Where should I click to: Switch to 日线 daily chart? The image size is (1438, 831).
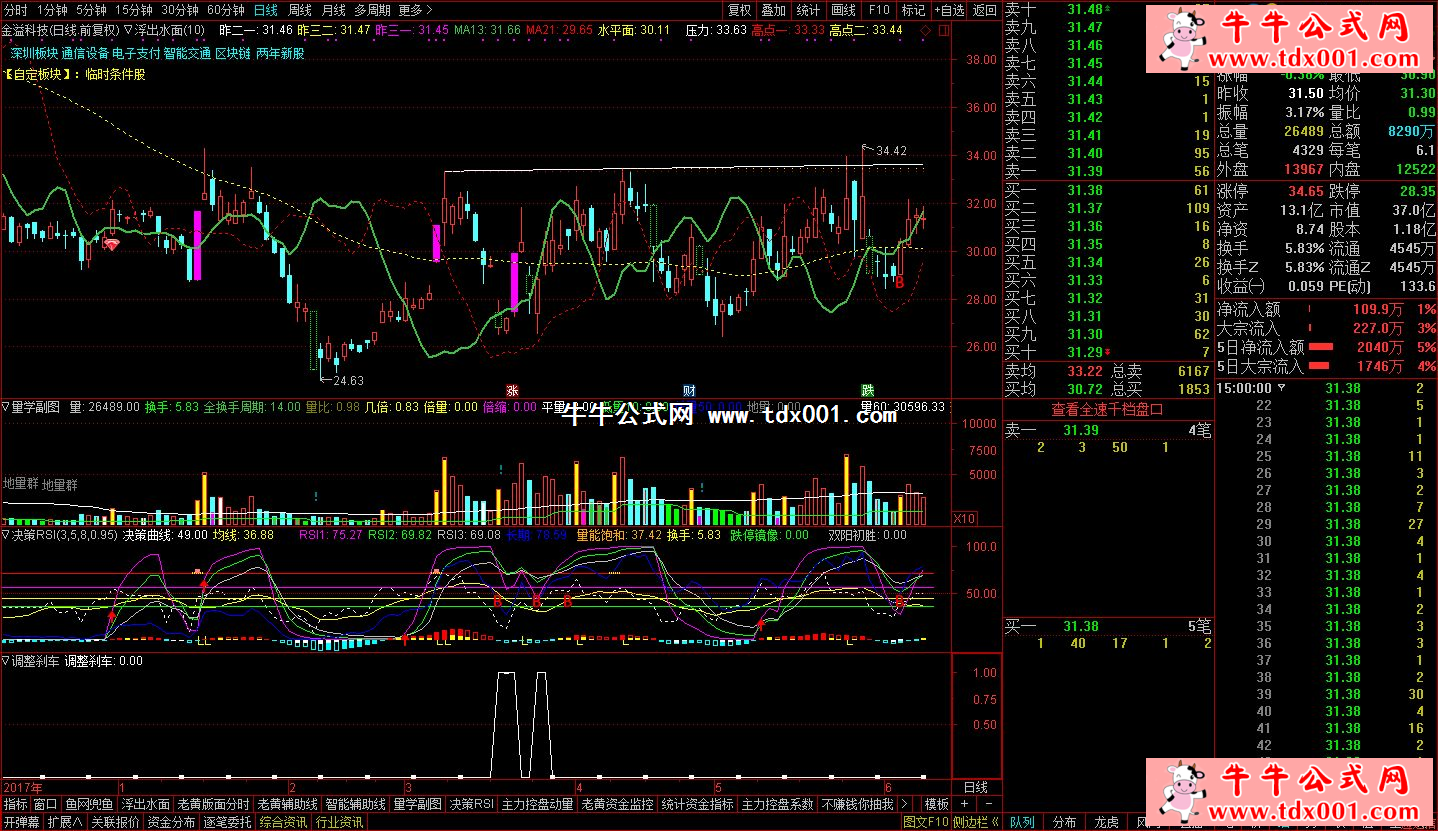tap(266, 9)
